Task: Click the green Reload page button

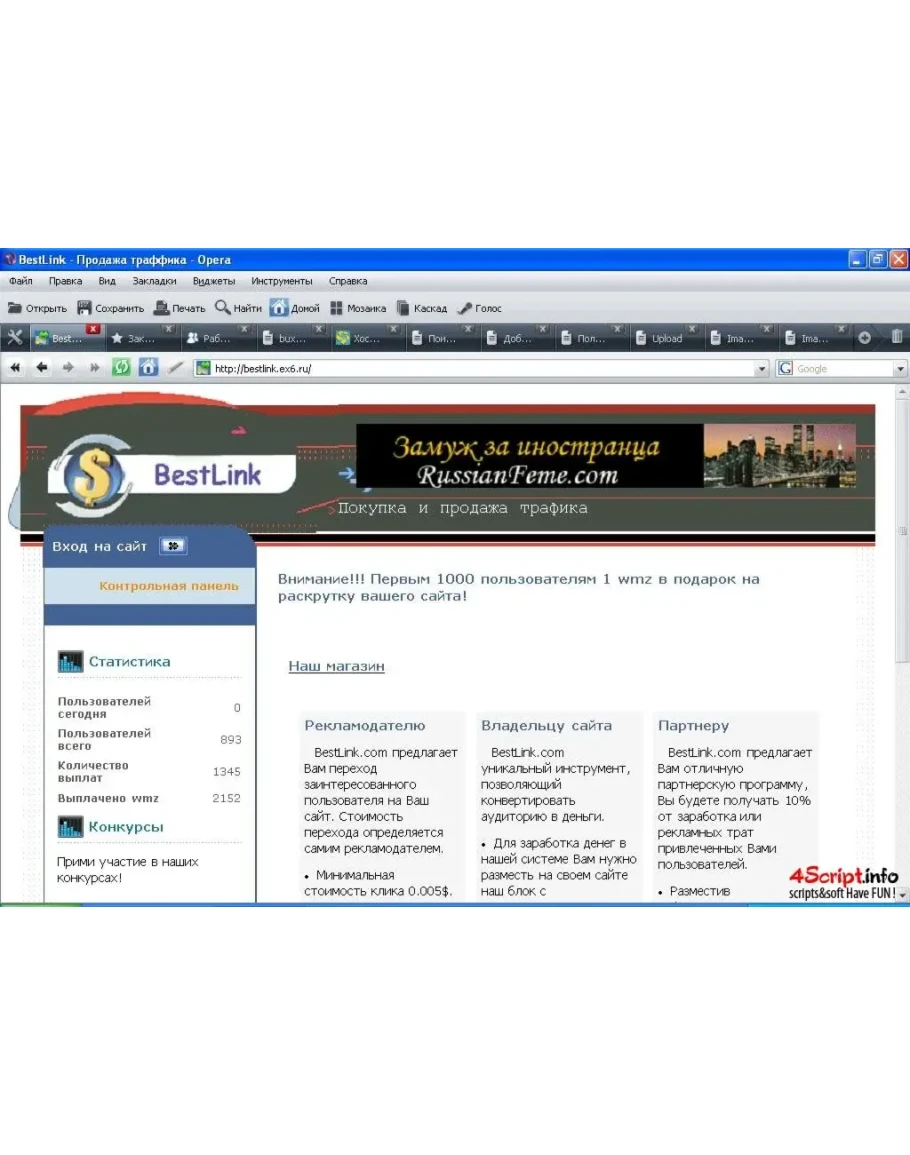Action: click(x=121, y=368)
